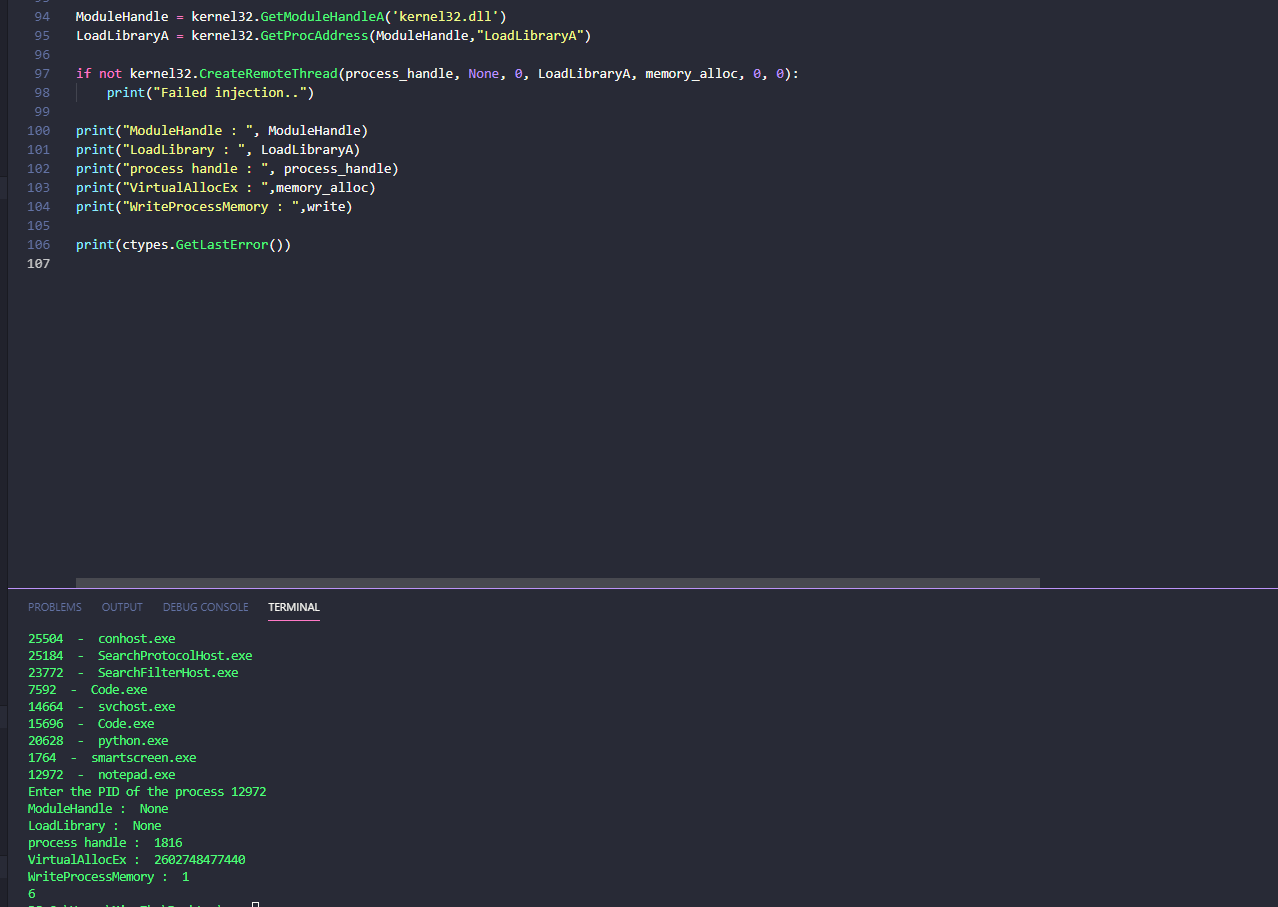This screenshot has width=1278, height=907.
Task: Click the CreateRemoteThread call on line 97
Action: tap(268, 73)
